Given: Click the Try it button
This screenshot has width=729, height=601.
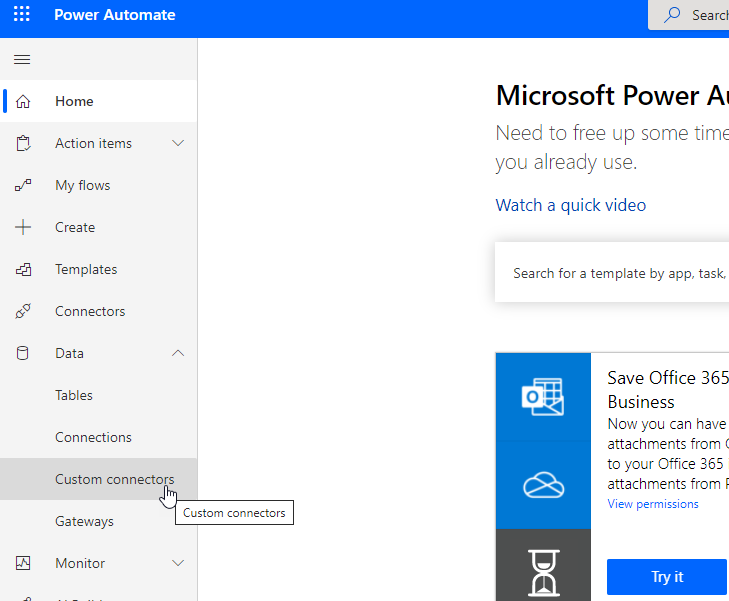Looking at the screenshot, I should [666, 577].
